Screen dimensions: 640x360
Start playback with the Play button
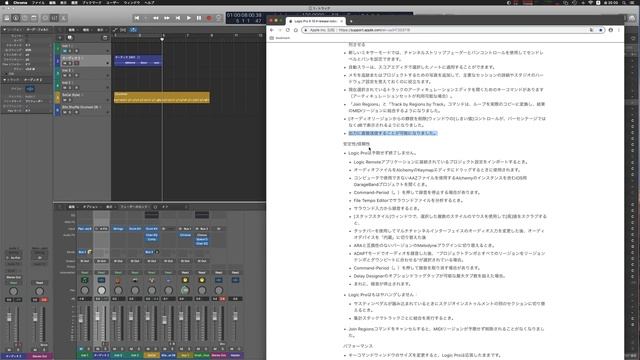[x=189, y=18]
